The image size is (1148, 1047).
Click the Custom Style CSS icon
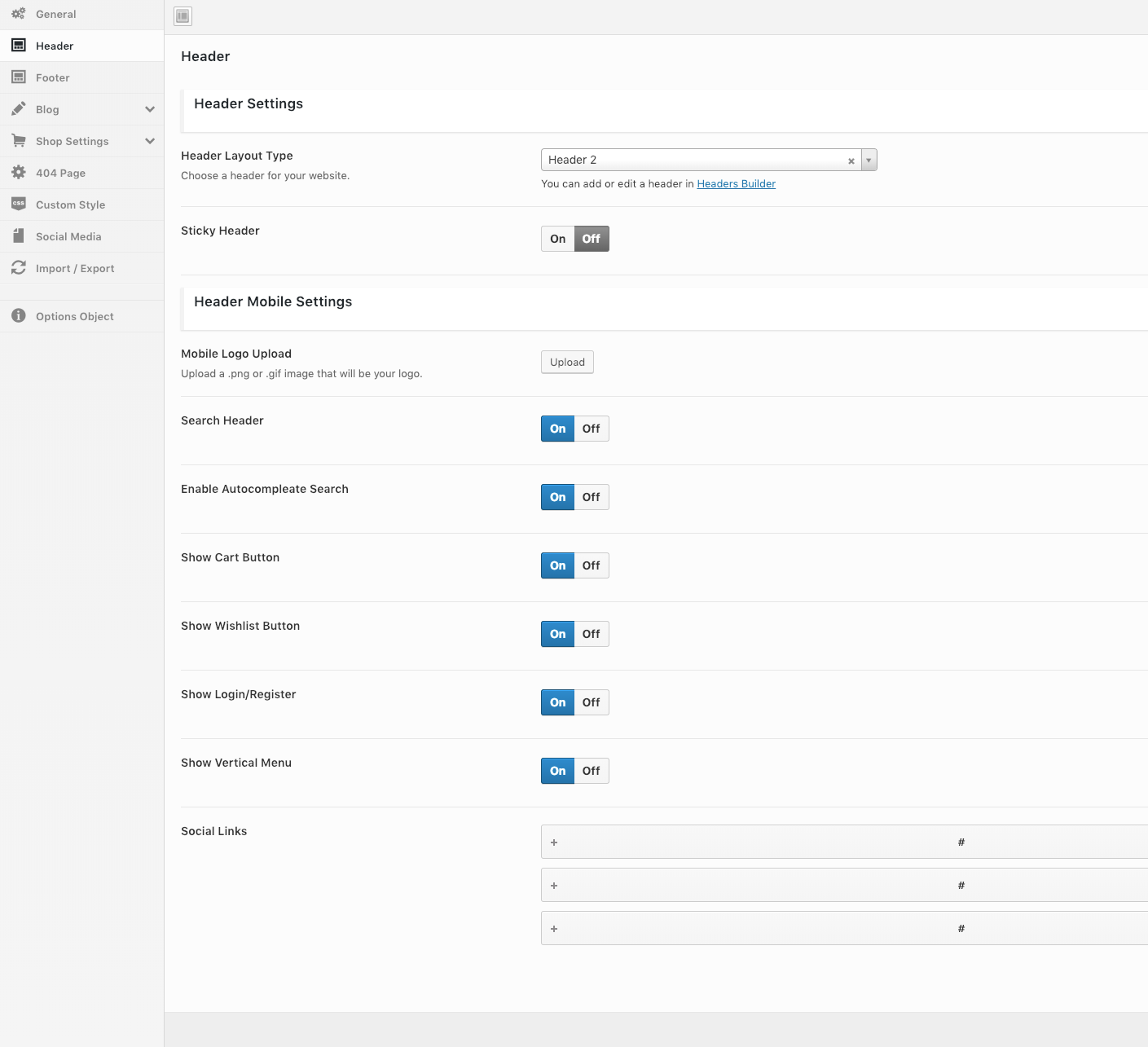[18, 204]
